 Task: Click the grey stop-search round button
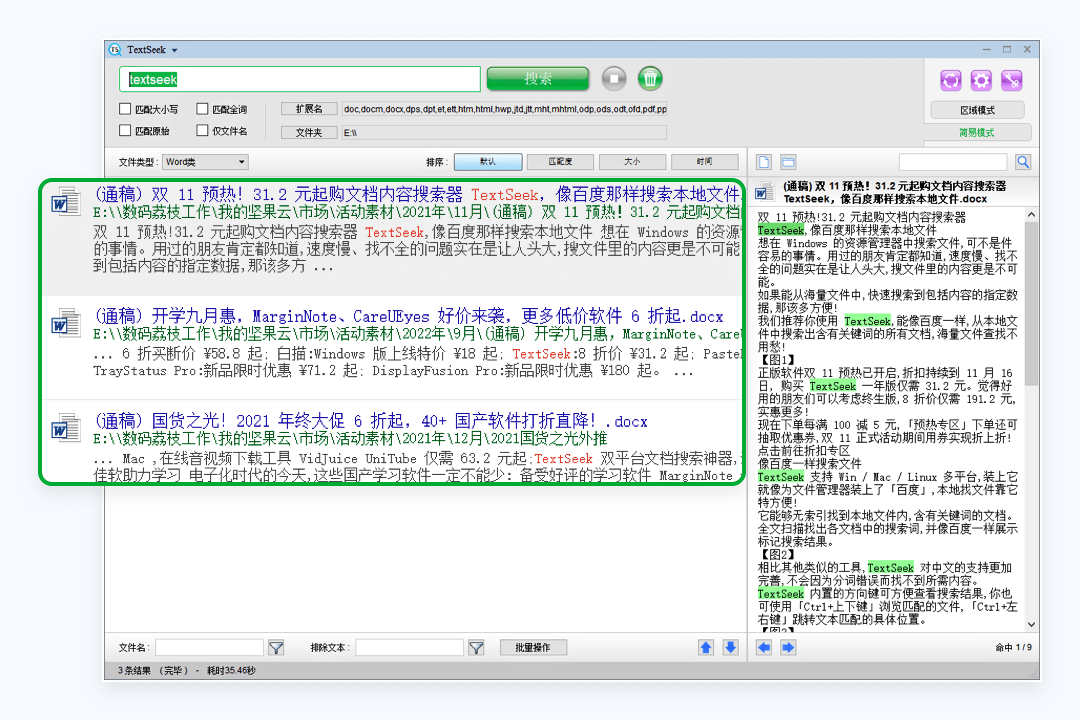(614, 79)
